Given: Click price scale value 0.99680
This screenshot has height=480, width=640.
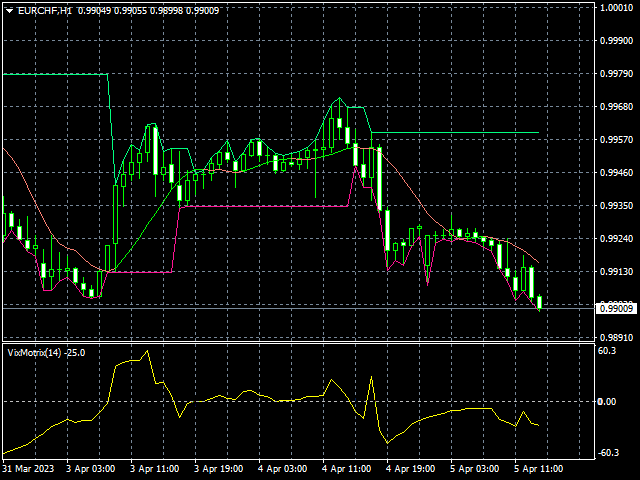Looking at the screenshot, I should point(616,107).
